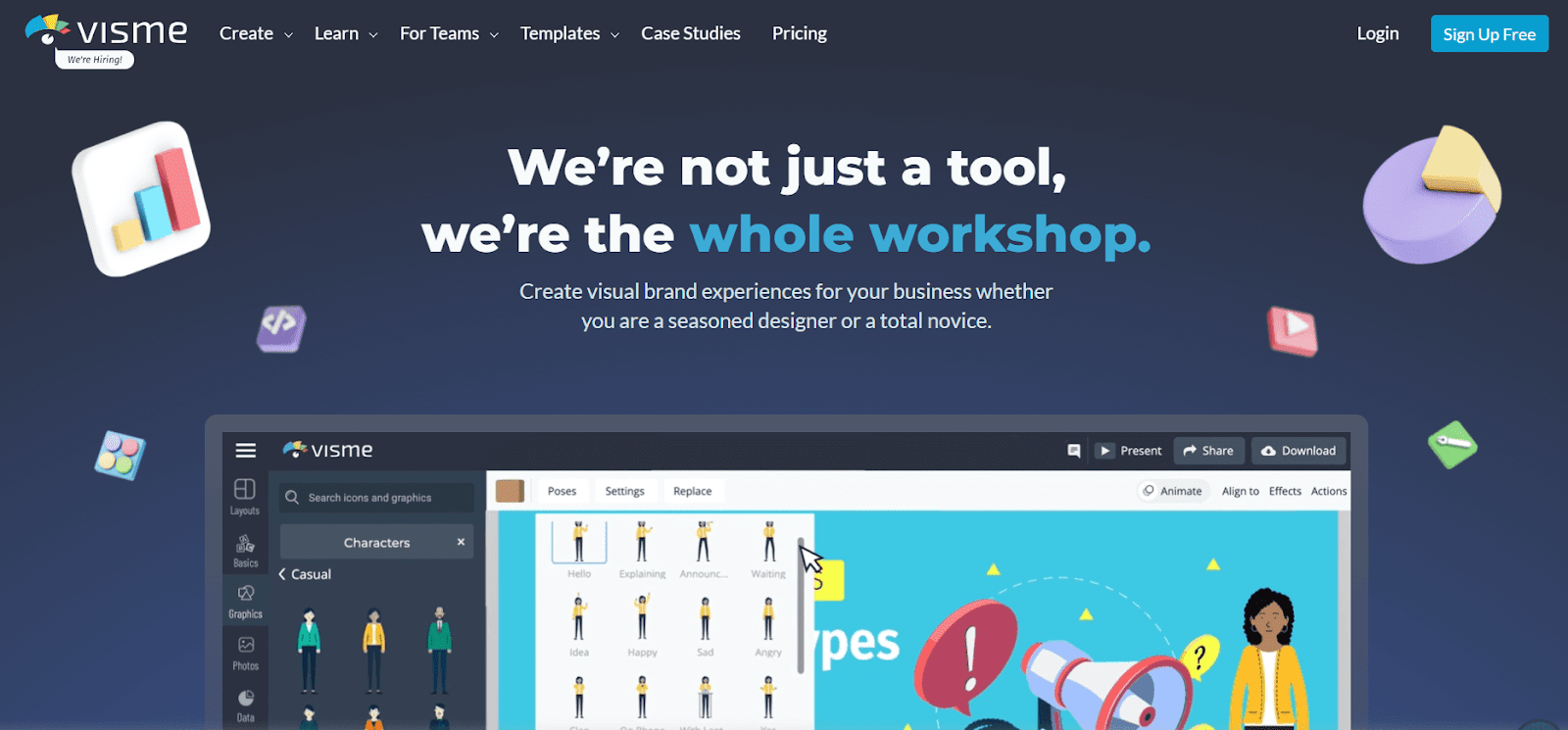Viewport: 1568px width, 730px height.
Task: Go to the Pricing page
Action: point(800,33)
